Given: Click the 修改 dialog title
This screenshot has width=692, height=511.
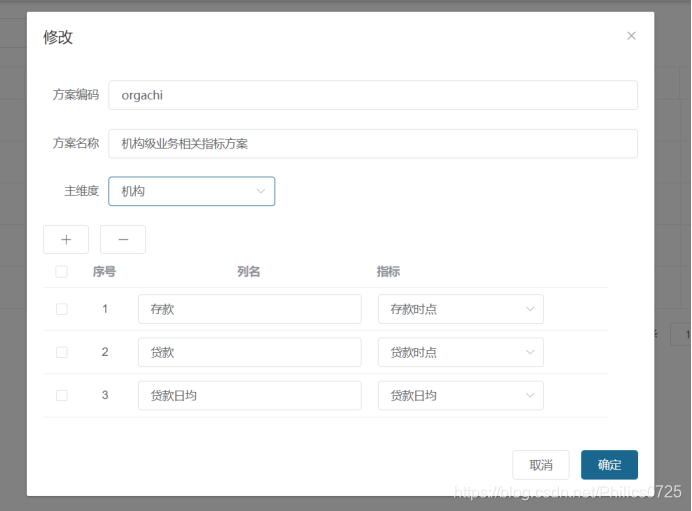Looking at the screenshot, I should [58, 37].
